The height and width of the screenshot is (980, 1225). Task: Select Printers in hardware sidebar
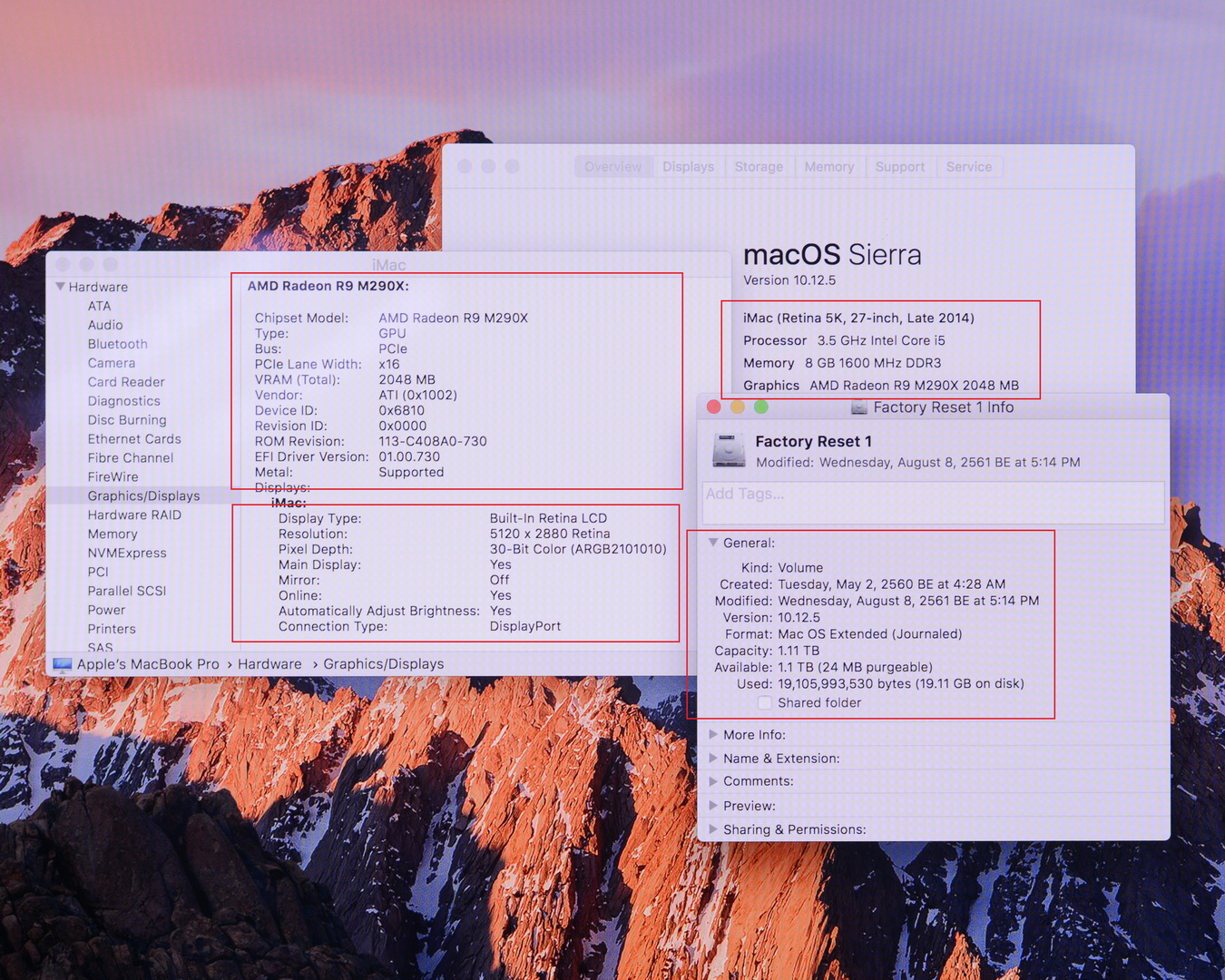pos(112,629)
